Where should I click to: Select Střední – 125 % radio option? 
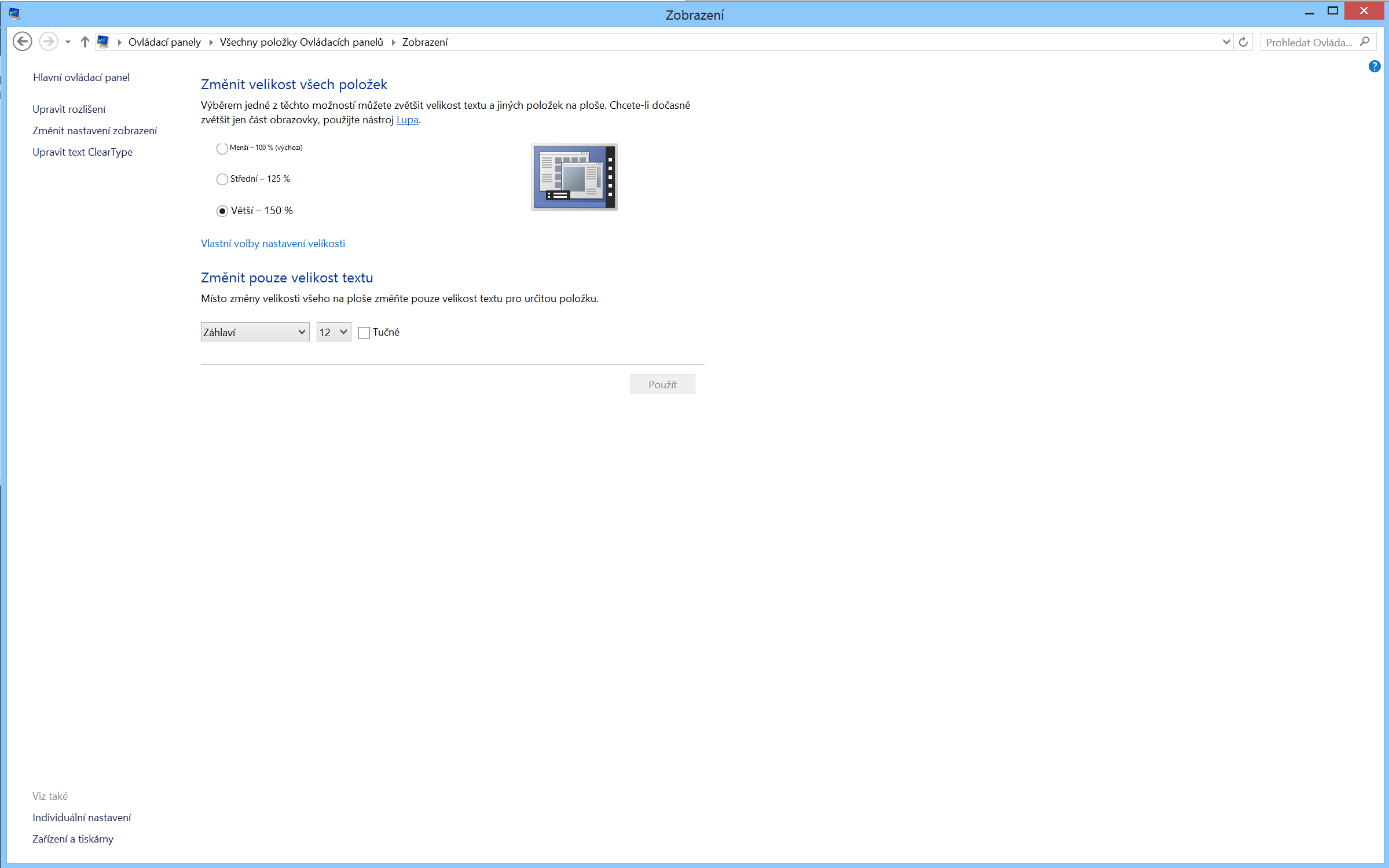tap(222, 179)
